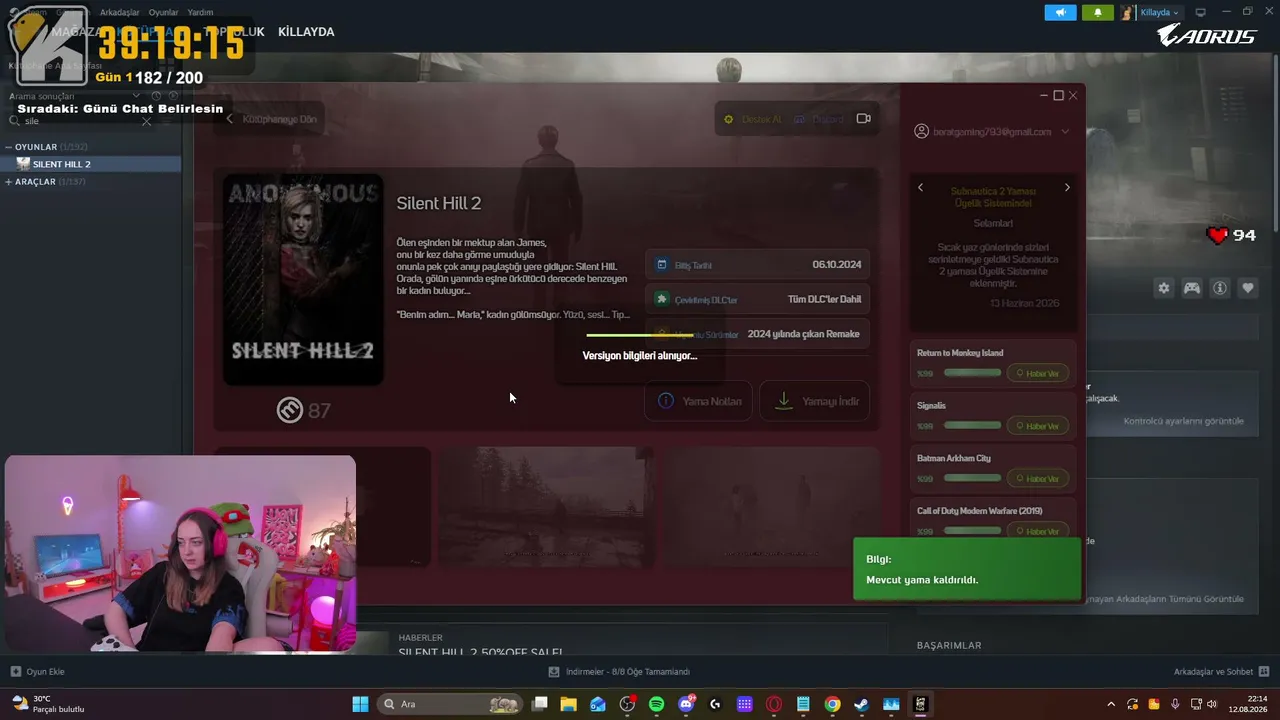The image size is (1280, 720).
Task: Go back with Kütüphaneye Dön
Action: 271,119
